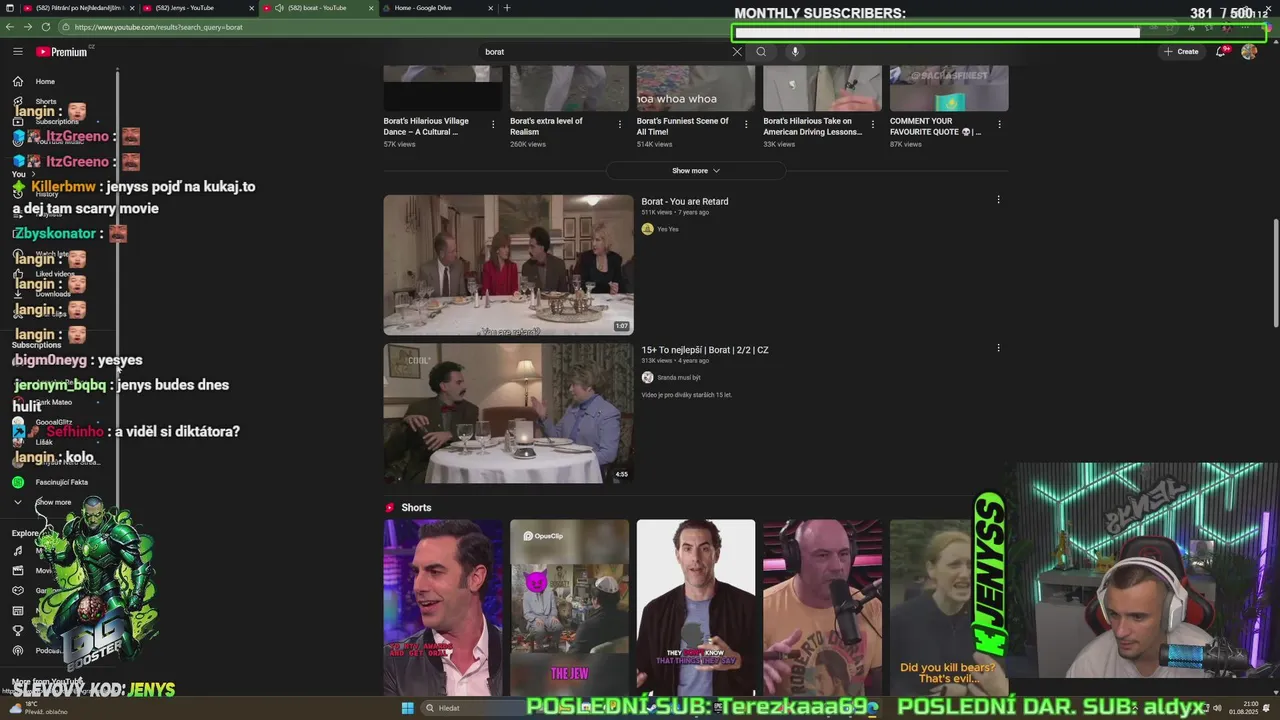Screen dimensions: 1280x720
Task: Open the News explore icon in sidebar
Action: pos(17,611)
